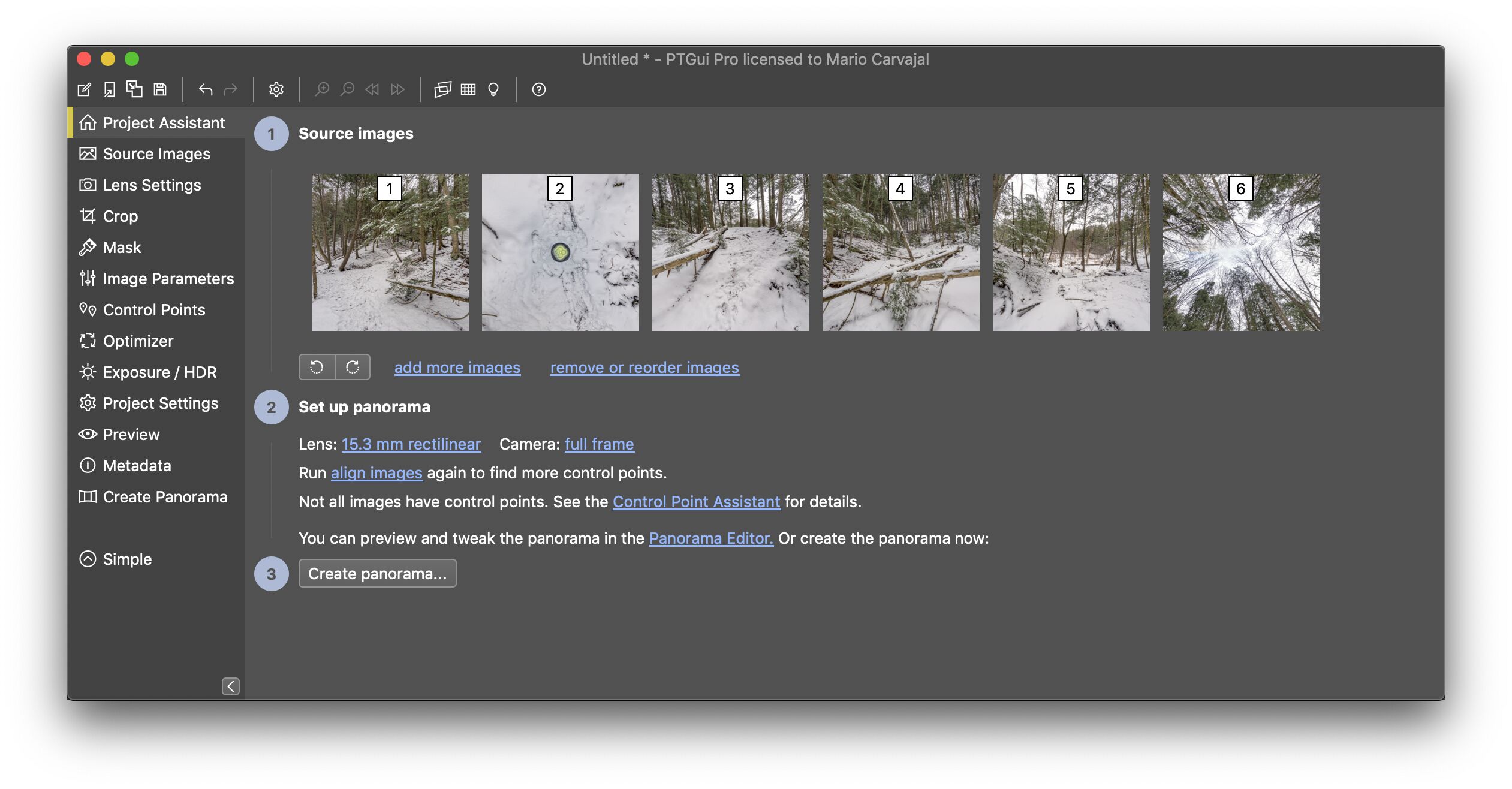The height and width of the screenshot is (789, 1512).
Task: Go to the Crop tab
Action: tap(156, 216)
